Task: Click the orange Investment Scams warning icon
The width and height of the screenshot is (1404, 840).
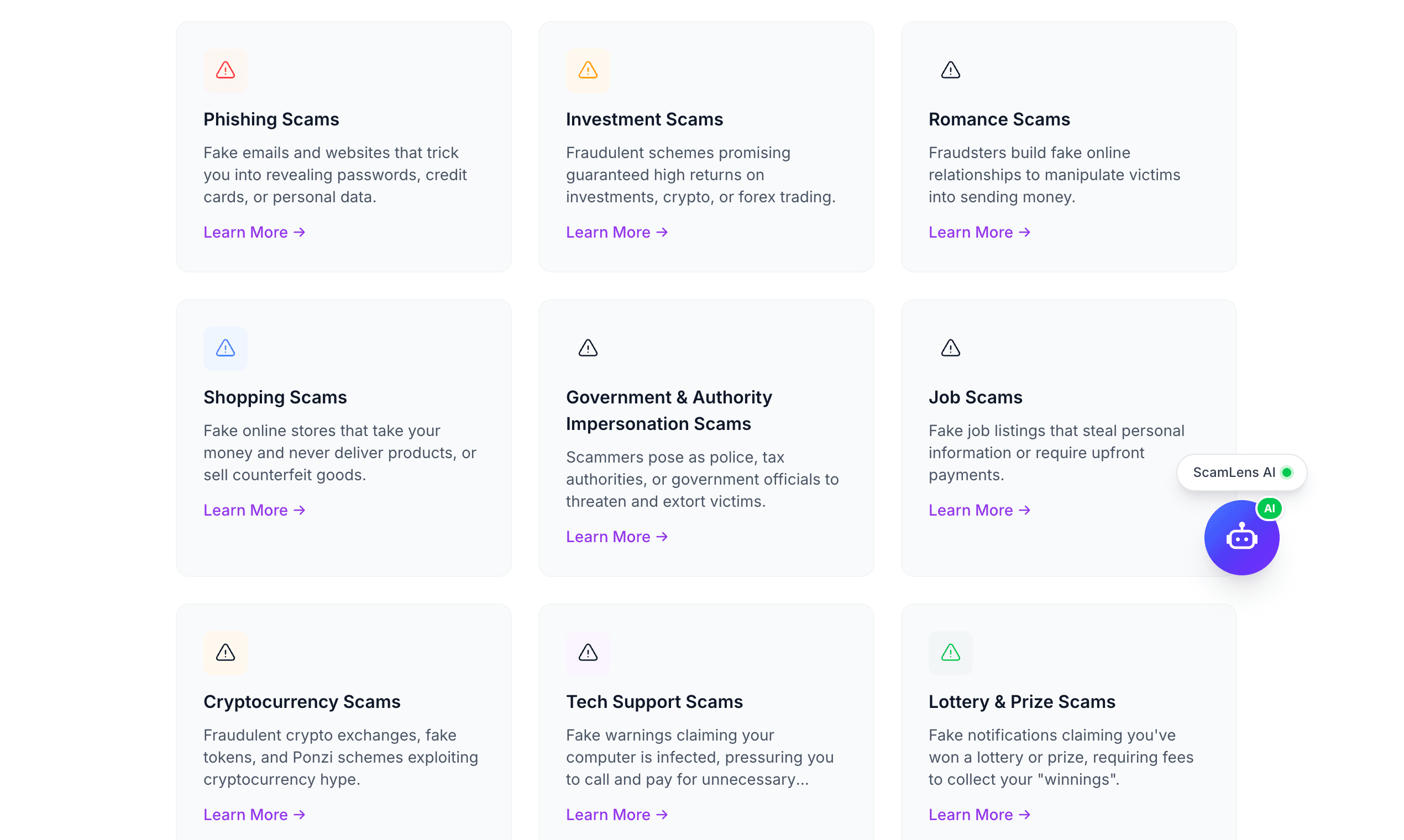Action: click(588, 70)
